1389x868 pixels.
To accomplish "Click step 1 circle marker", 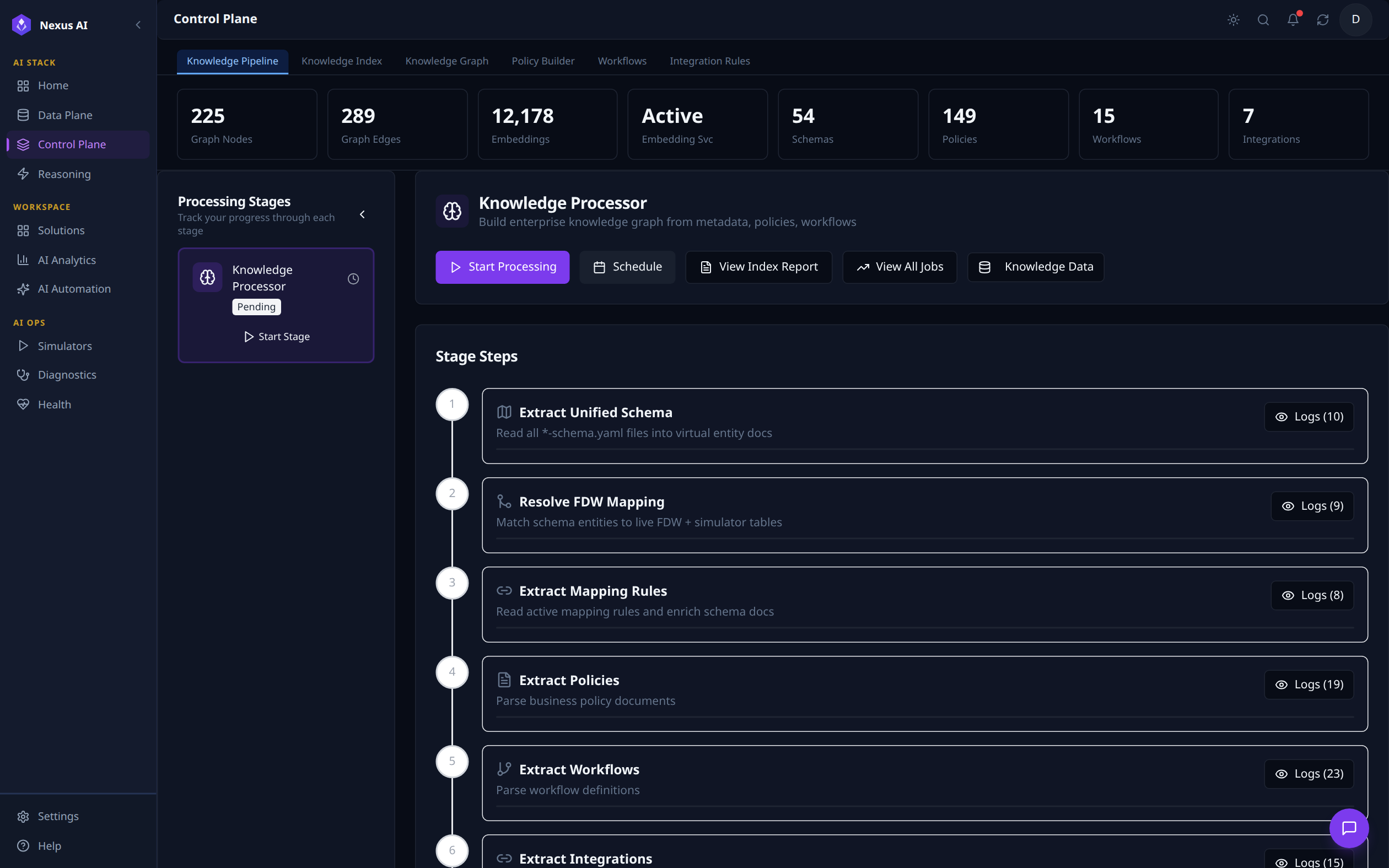I will [x=453, y=404].
